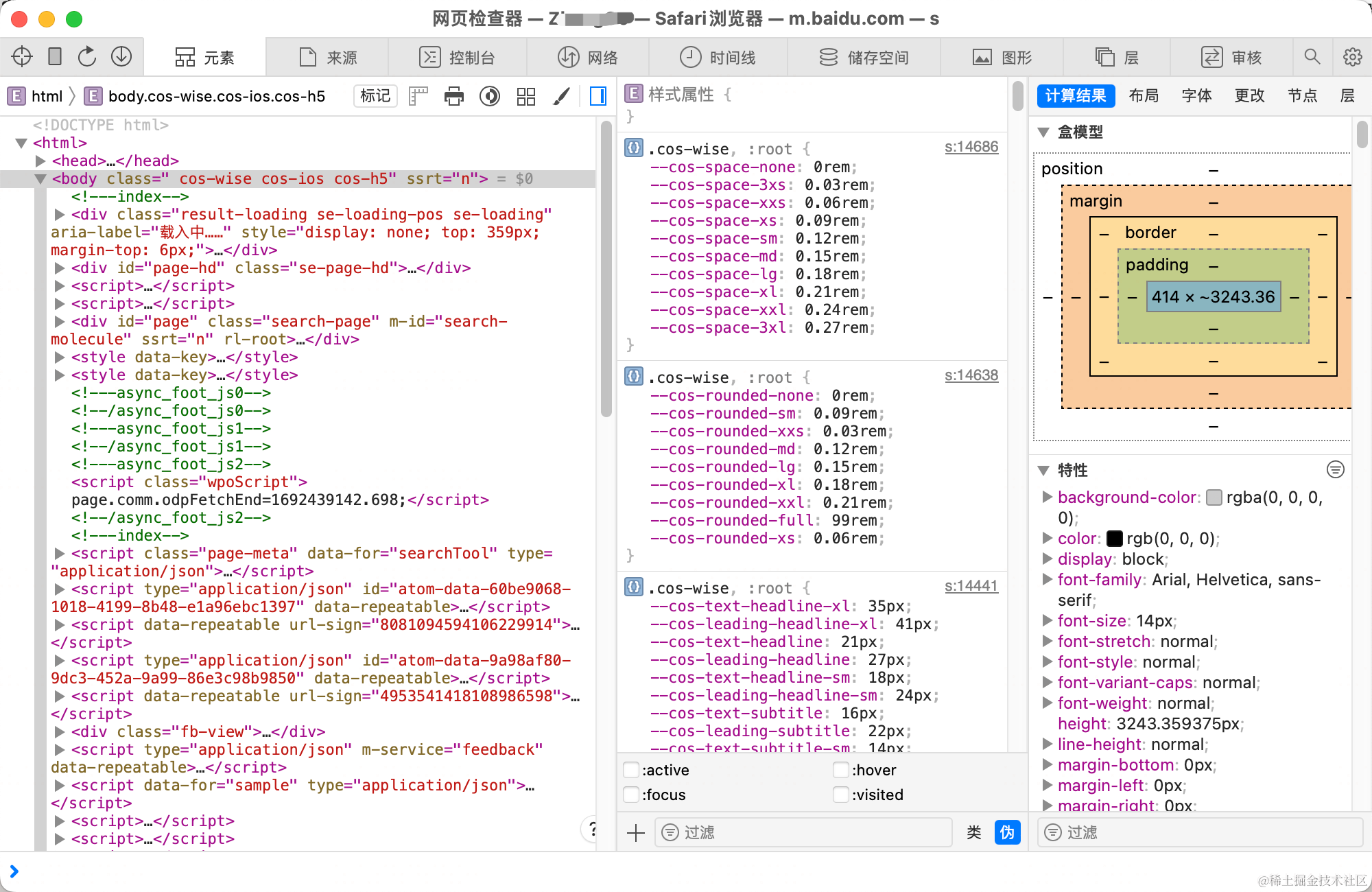Viewport: 1372px width, 892px height.
Task: Click the print preview emulation icon
Action: 453,97
